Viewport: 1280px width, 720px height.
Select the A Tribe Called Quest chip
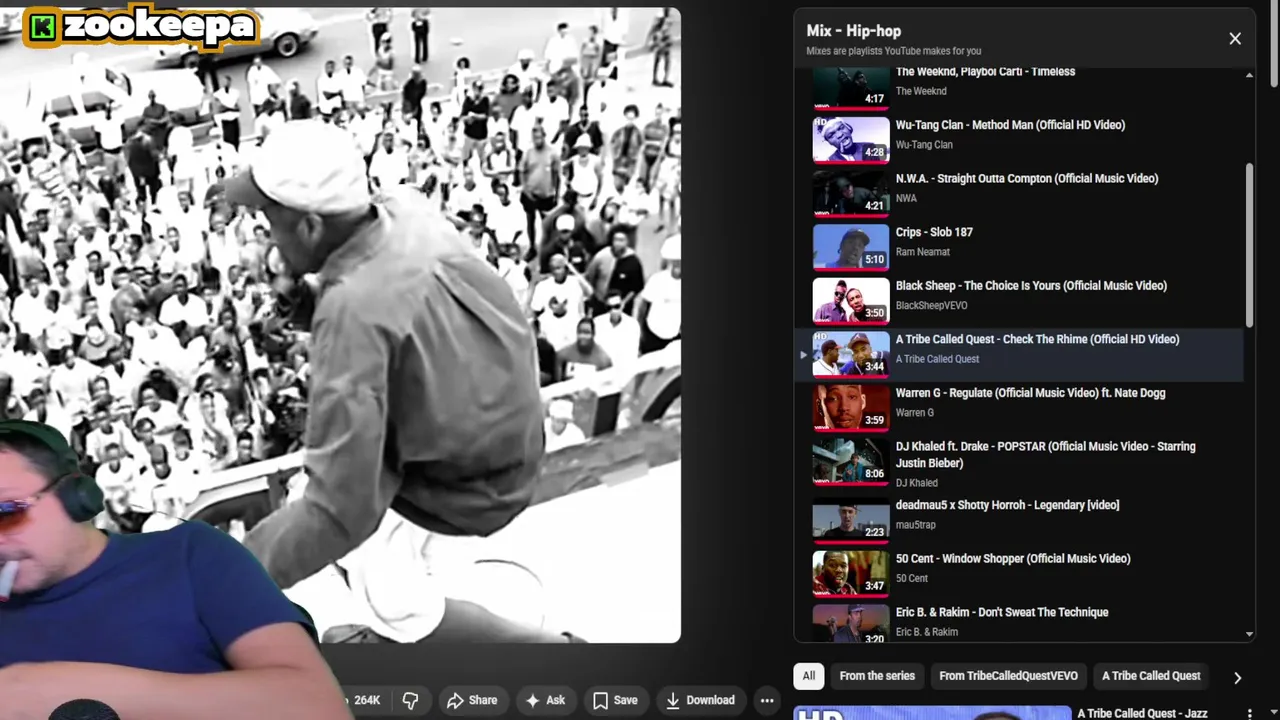(1151, 676)
